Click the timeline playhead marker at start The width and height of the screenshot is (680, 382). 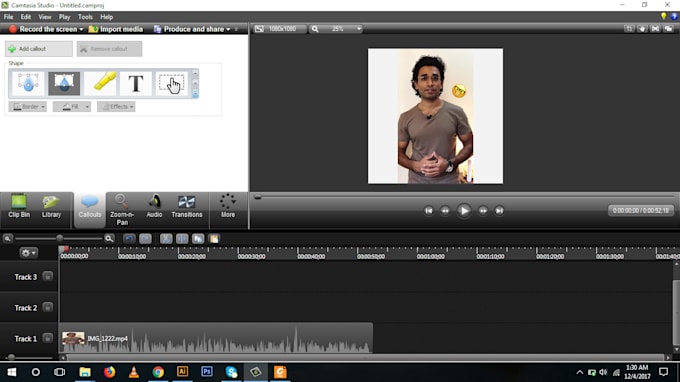[x=64, y=249]
